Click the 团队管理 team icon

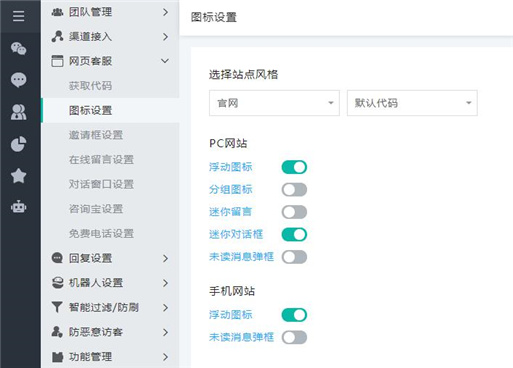tap(57, 12)
